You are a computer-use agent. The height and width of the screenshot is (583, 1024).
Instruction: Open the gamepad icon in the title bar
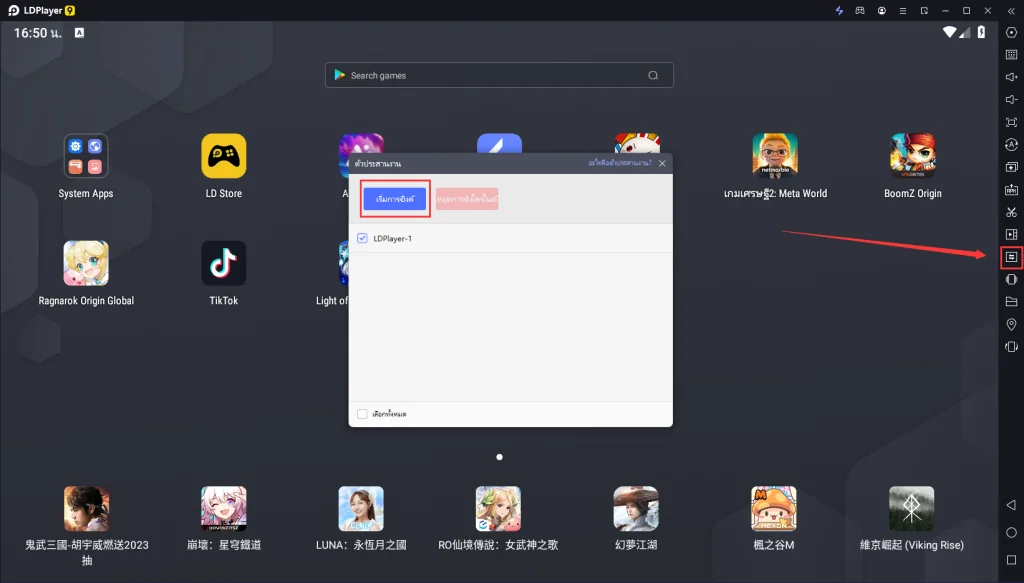tap(860, 10)
